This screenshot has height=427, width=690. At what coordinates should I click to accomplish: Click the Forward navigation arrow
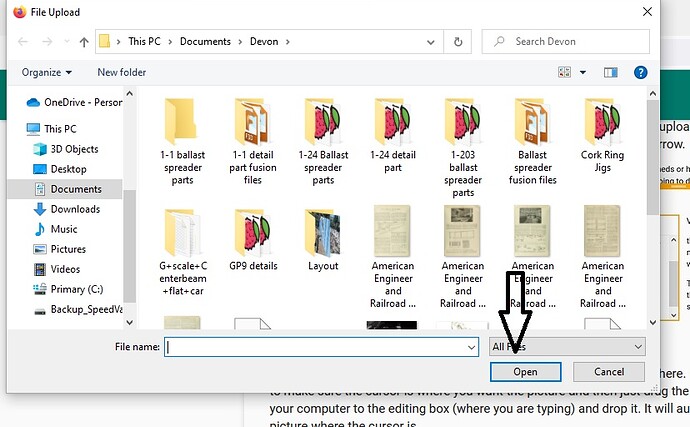[47, 42]
